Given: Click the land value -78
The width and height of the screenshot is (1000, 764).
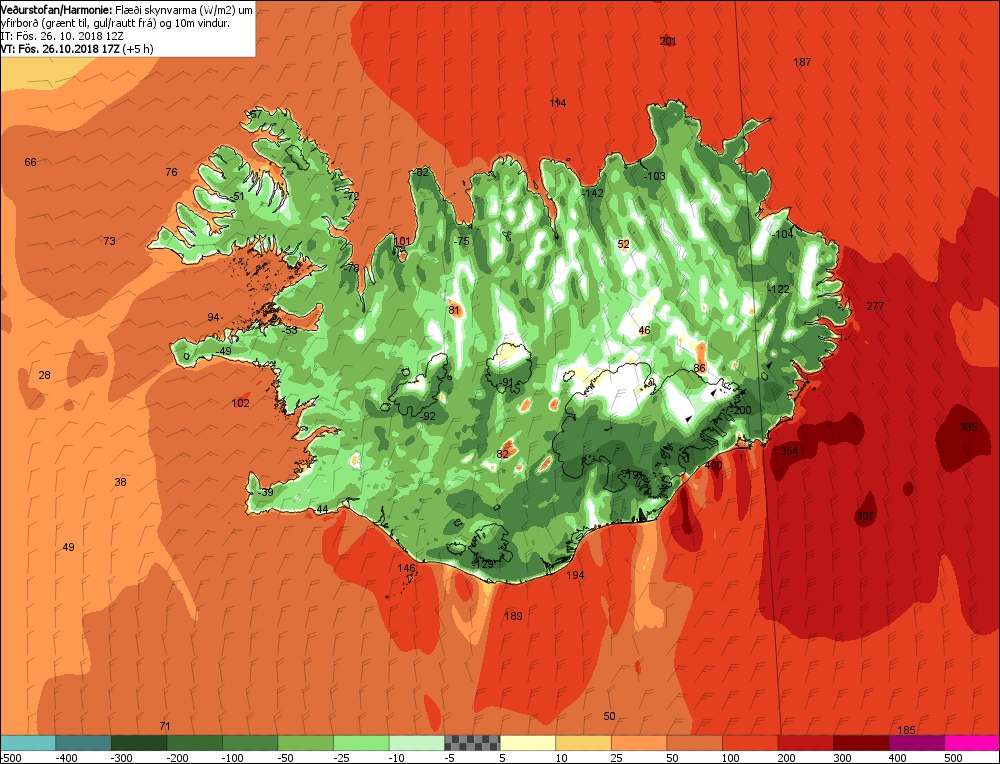Looking at the screenshot, I should tap(351, 268).
